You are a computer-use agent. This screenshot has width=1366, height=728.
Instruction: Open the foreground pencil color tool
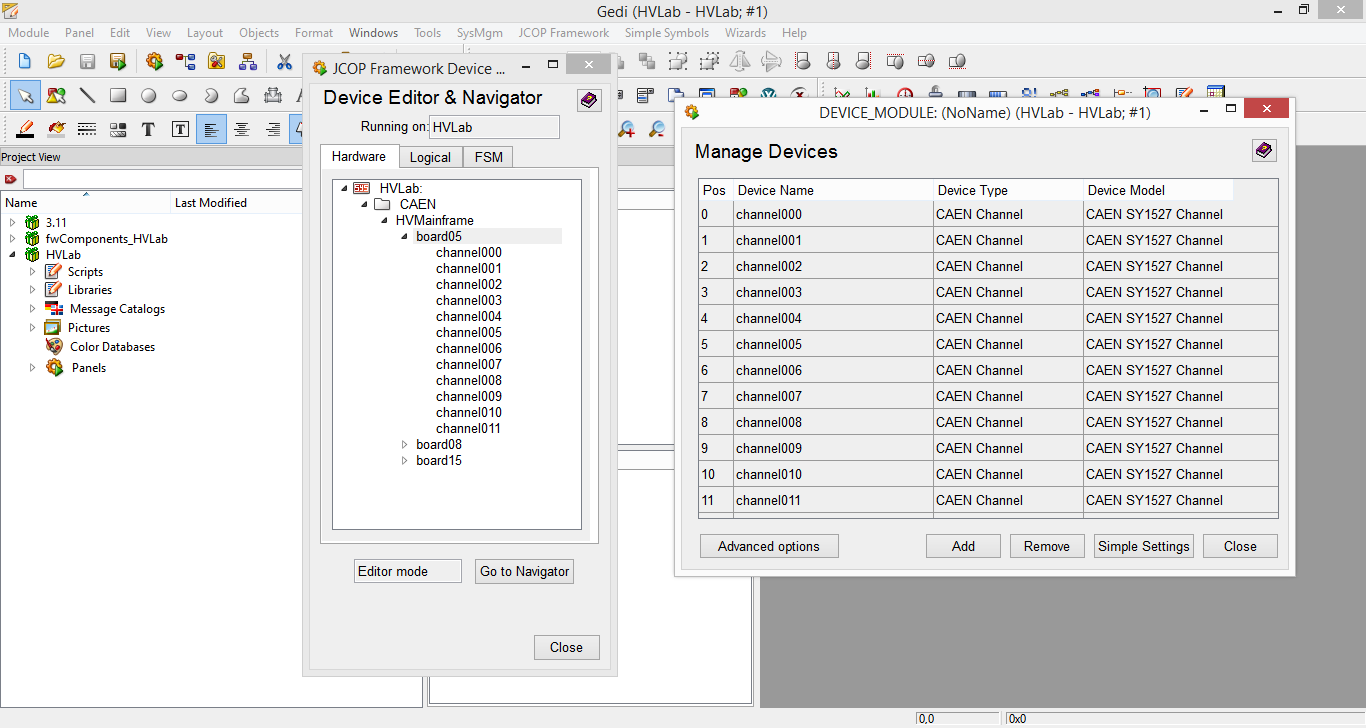pos(25,129)
